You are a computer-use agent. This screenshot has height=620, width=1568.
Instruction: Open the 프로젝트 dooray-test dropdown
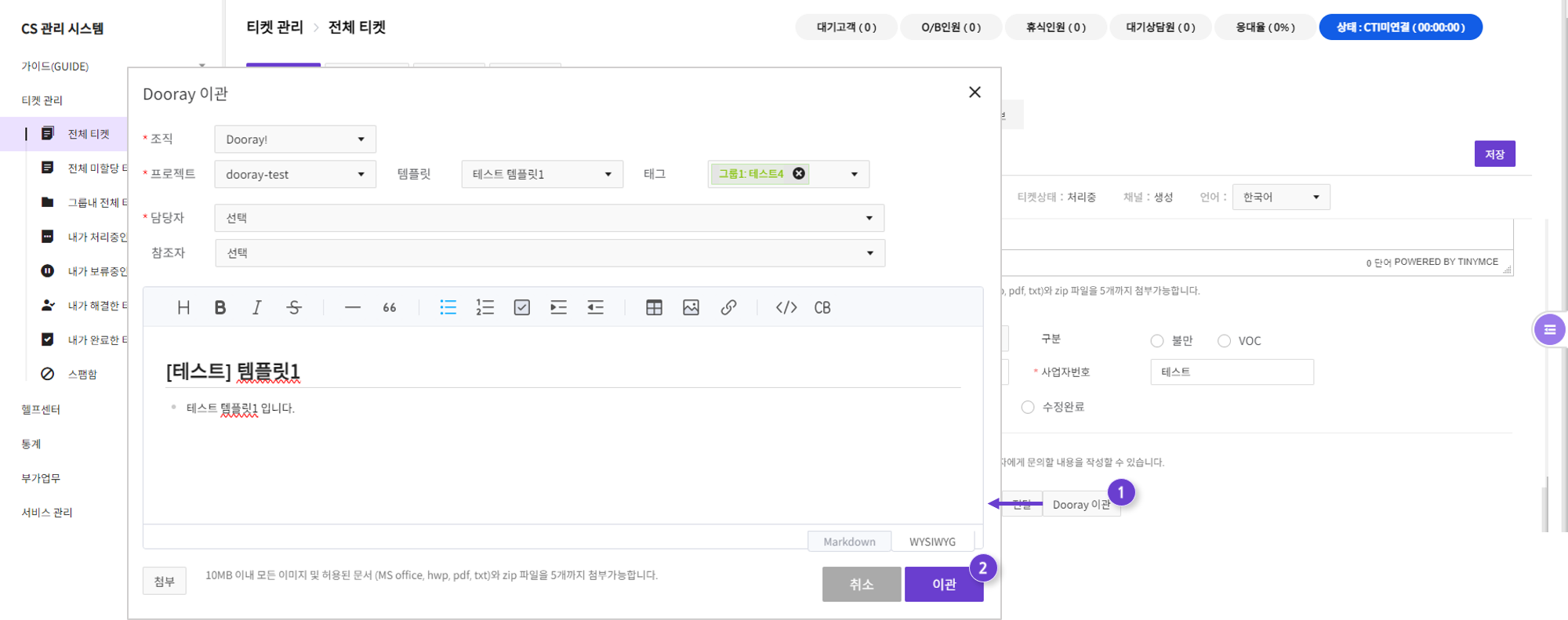(295, 174)
